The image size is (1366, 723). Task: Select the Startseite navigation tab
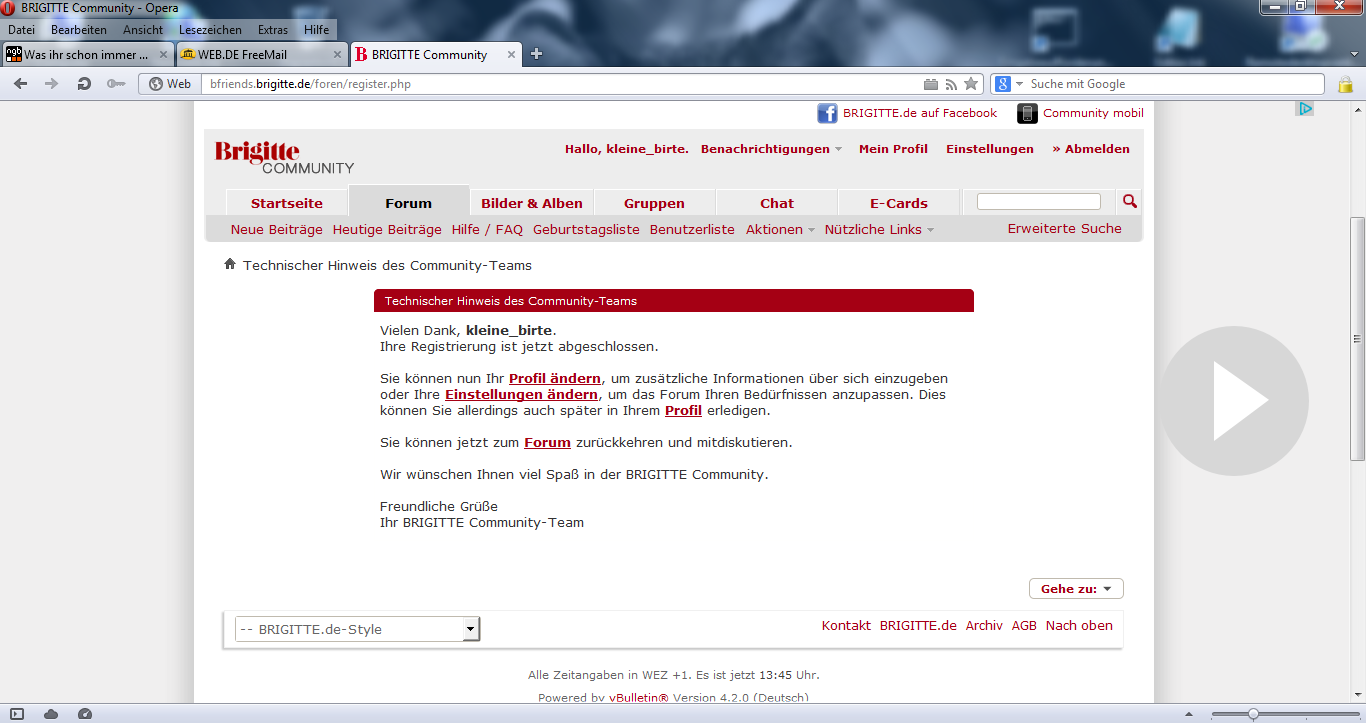click(x=287, y=203)
